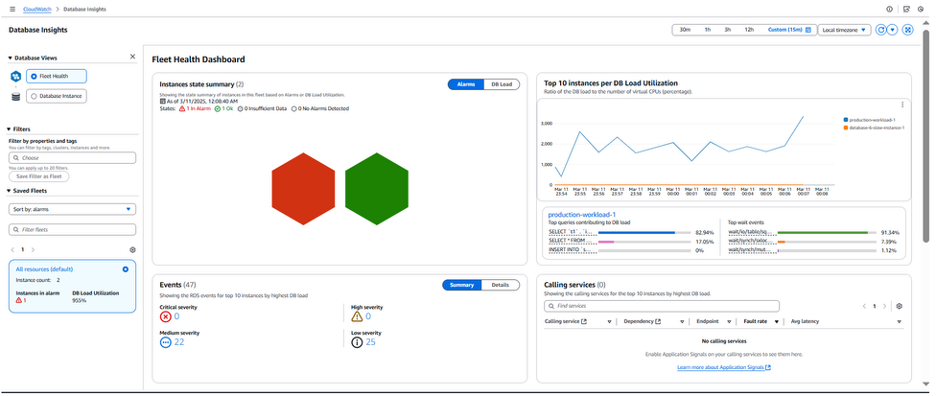936x396 pixels.
Task: Select the Fleet Health view
Action: pyautogui.click(x=57, y=76)
